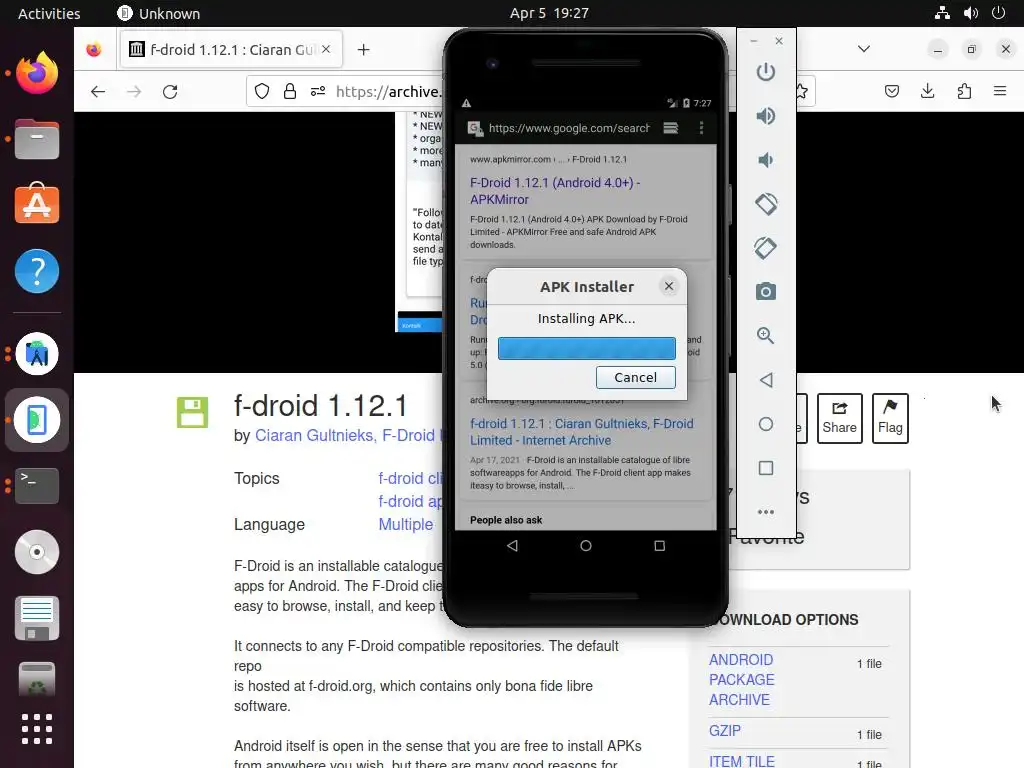This screenshot has width=1024, height=768.
Task: Tap the Android back navigation button on phone
Action: pos(513,545)
